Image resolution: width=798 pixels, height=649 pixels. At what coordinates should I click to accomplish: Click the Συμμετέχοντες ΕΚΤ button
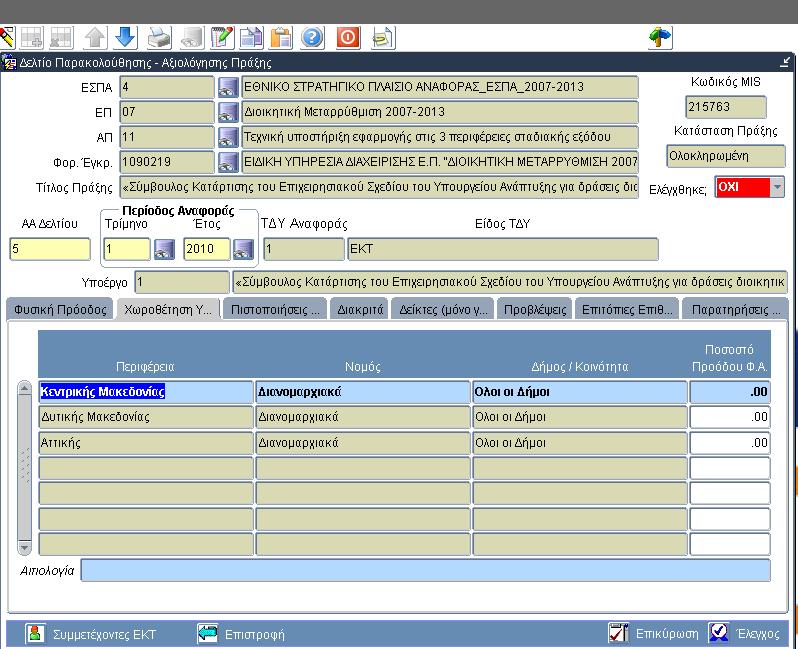click(x=92, y=634)
